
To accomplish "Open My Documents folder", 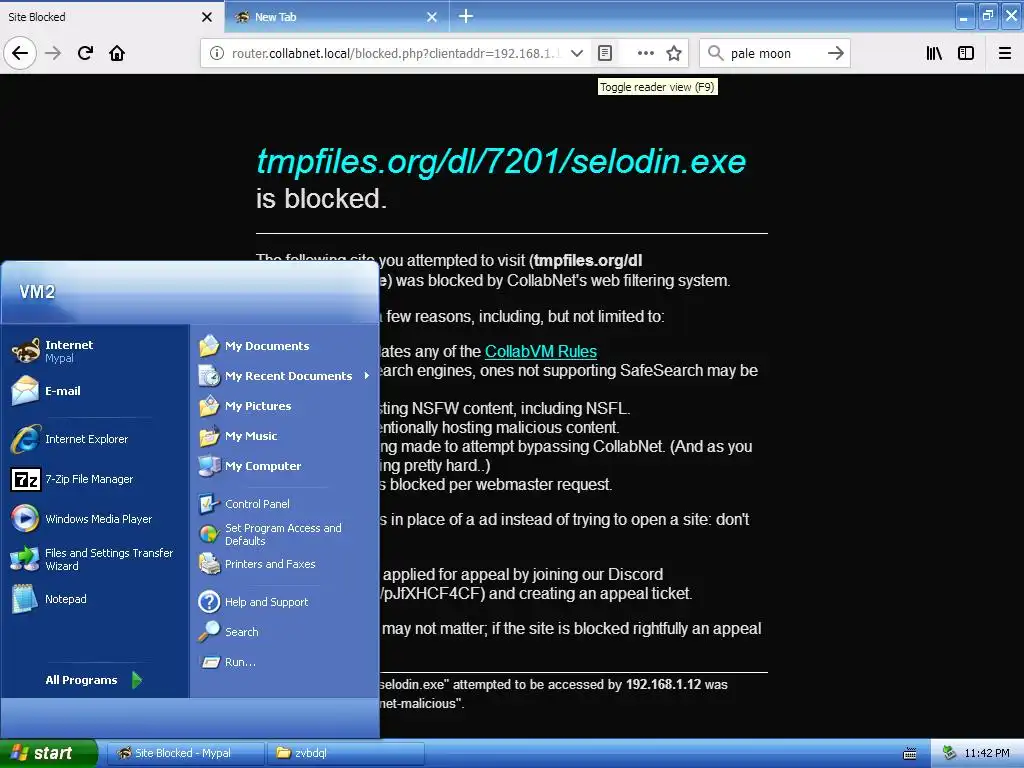I will (x=285, y=345).
